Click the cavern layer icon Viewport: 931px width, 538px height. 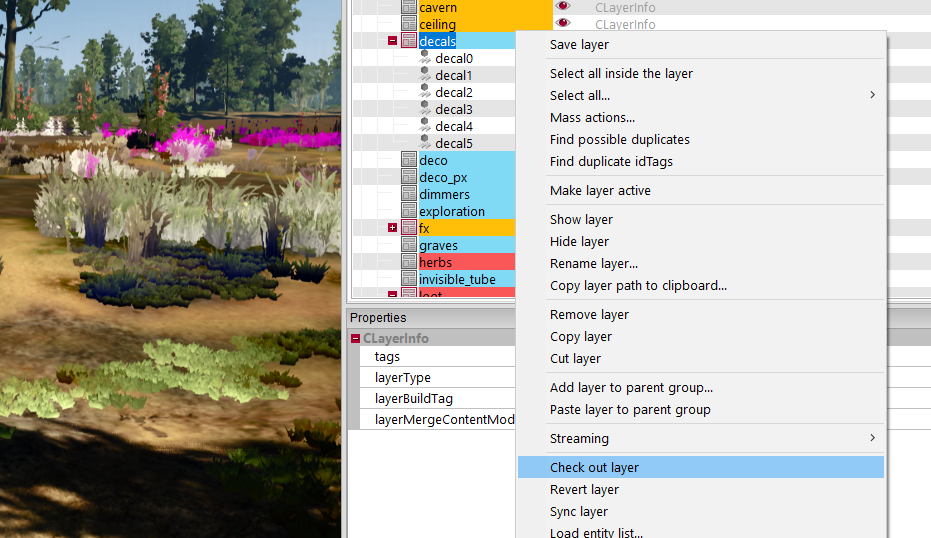pyautogui.click(x=409, y=7)
